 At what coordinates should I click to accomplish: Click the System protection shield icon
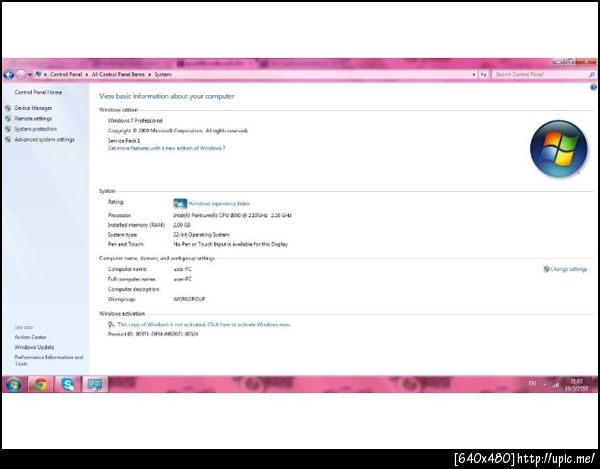coord(8,129)
